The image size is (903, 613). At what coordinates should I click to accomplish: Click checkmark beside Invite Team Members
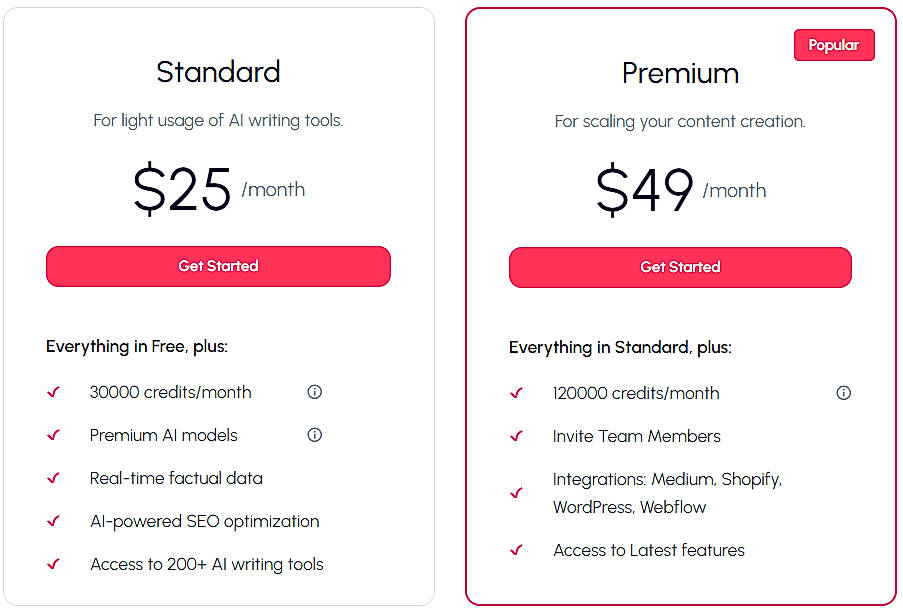517,436
